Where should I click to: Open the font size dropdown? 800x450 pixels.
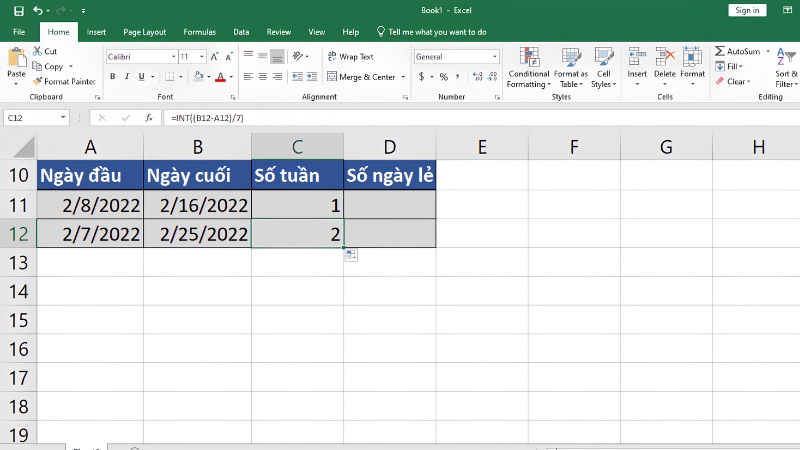pyautogui.click(x=202, y=57)
